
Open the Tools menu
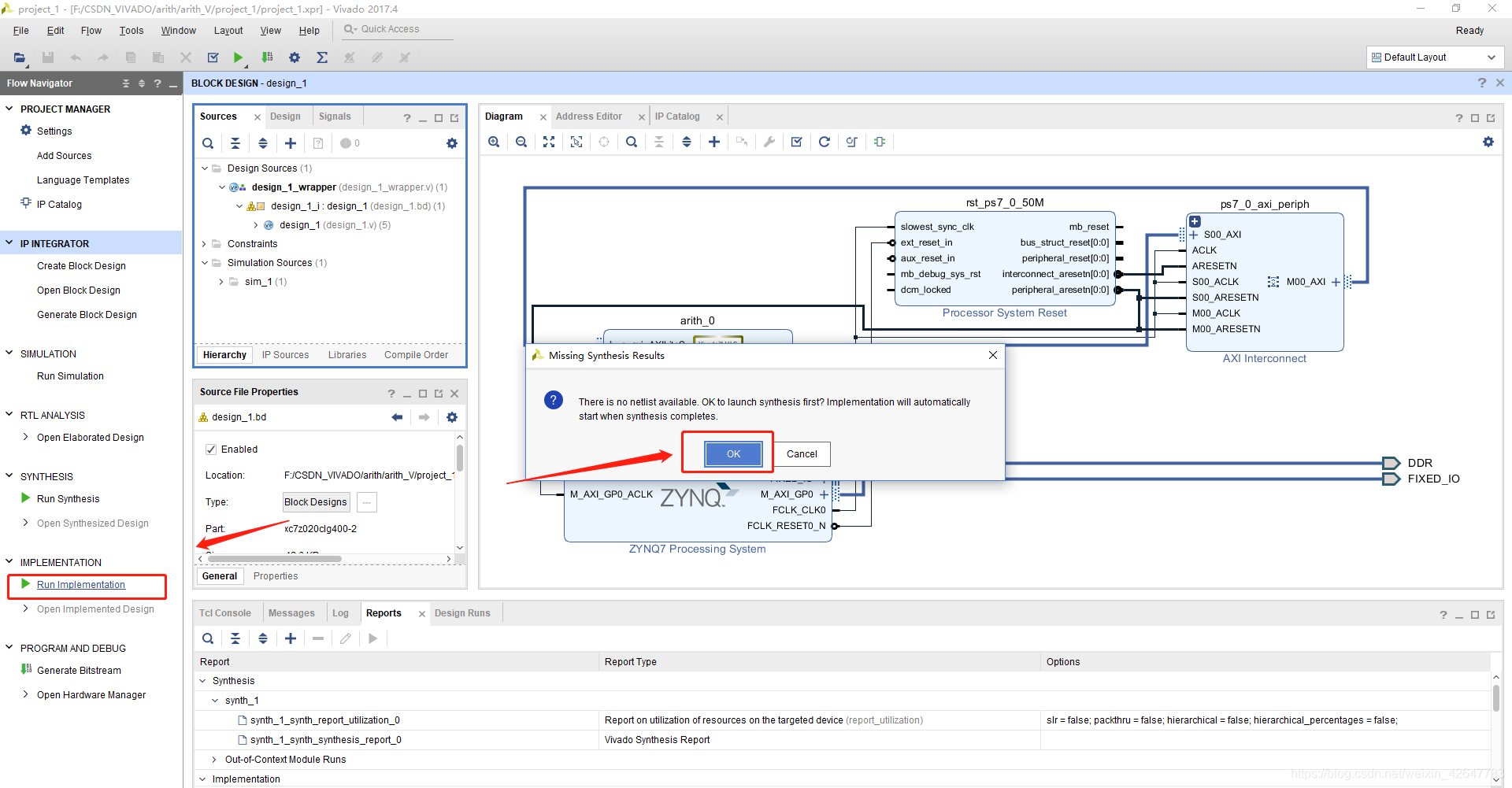tap(132, 31)
